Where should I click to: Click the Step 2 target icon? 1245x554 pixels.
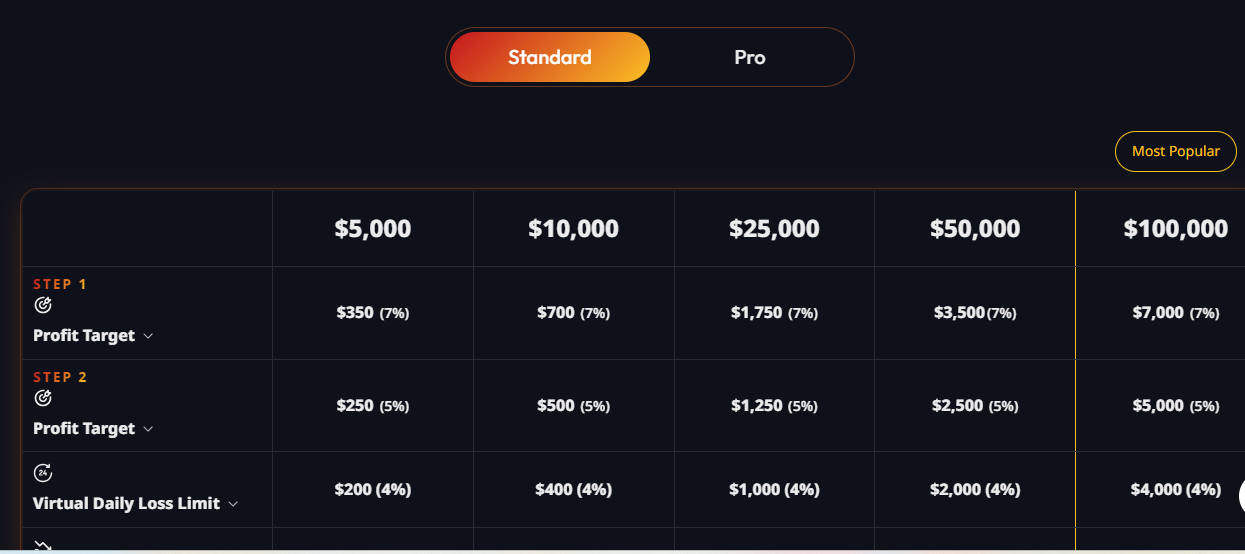coord(42,398)
